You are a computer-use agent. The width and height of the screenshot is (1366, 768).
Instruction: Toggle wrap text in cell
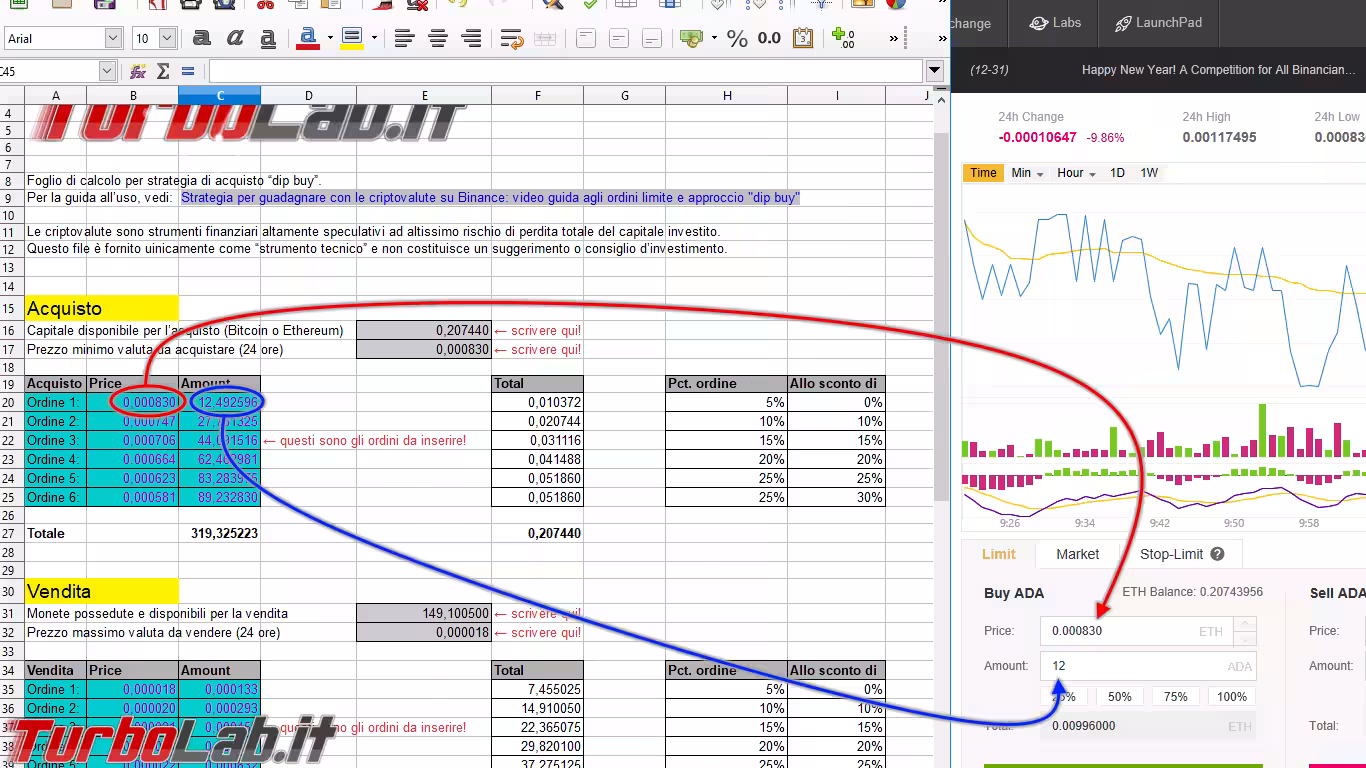point(512,39)
